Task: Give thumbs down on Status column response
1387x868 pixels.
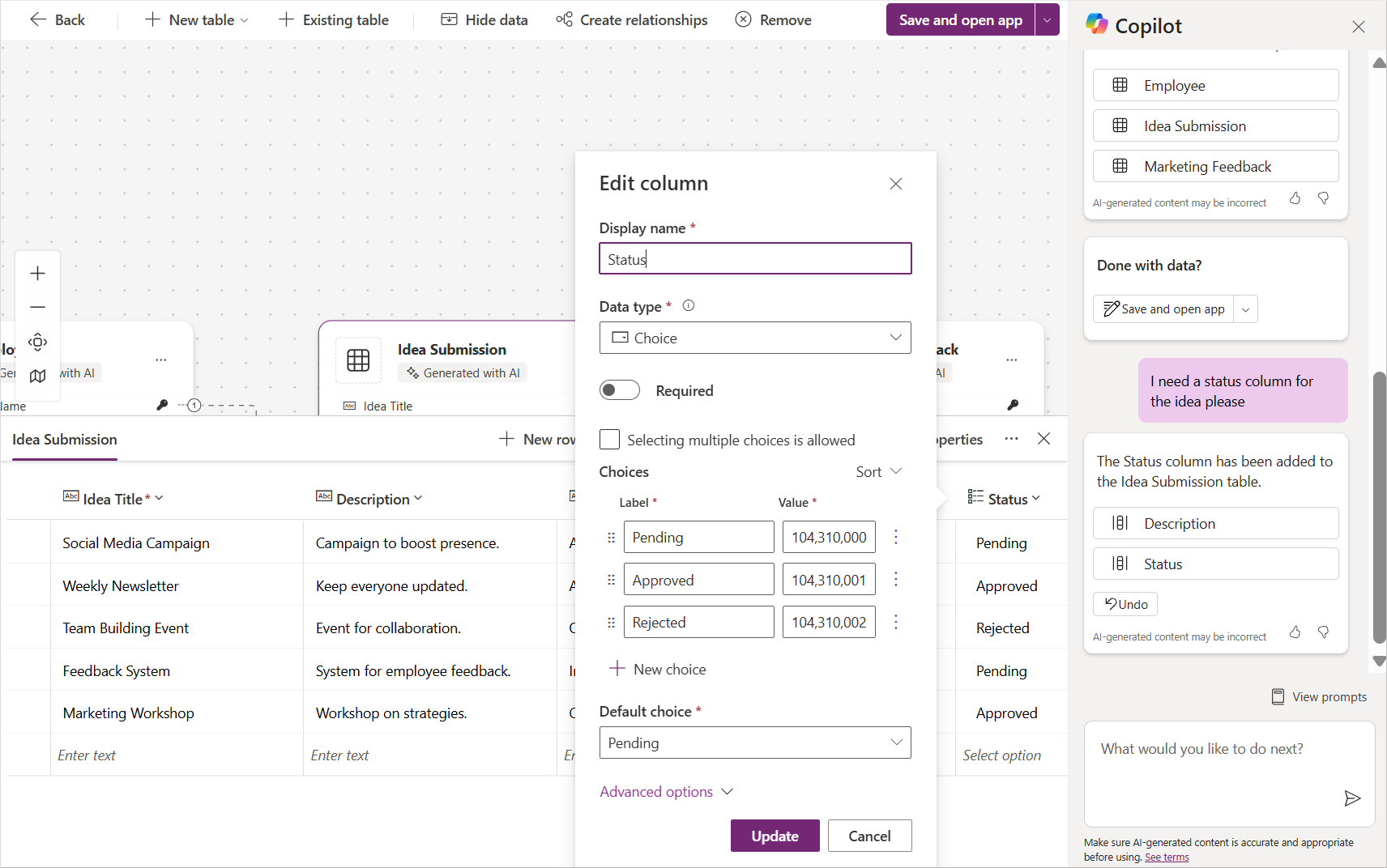Action: coord(1323,632)
